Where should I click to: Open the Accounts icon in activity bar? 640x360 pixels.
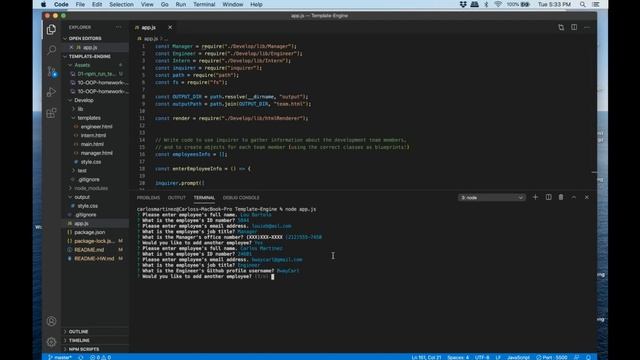click(51, 321)
